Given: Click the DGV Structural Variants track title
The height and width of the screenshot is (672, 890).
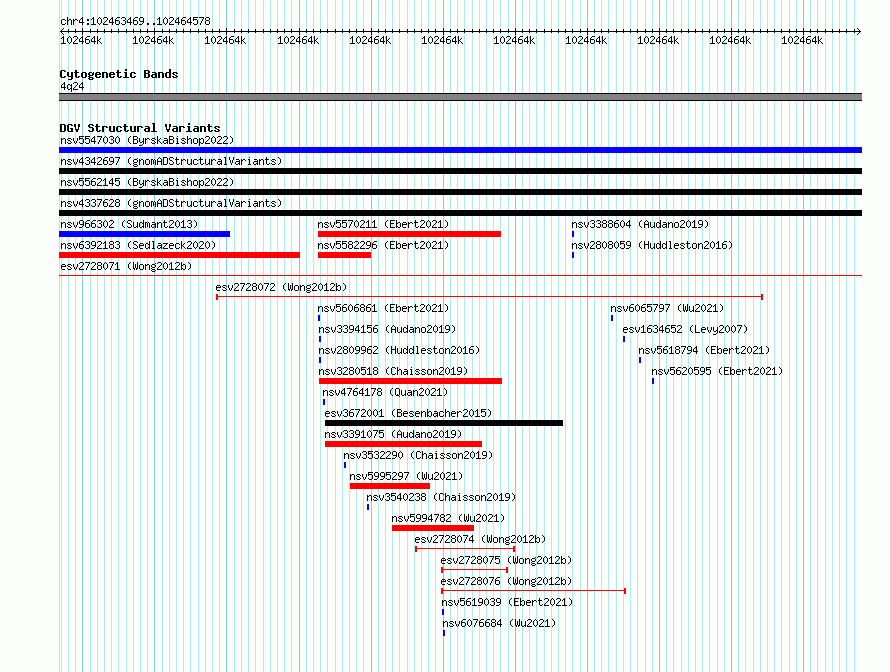Looking at the screenshot, I should [x=140, y=128].
